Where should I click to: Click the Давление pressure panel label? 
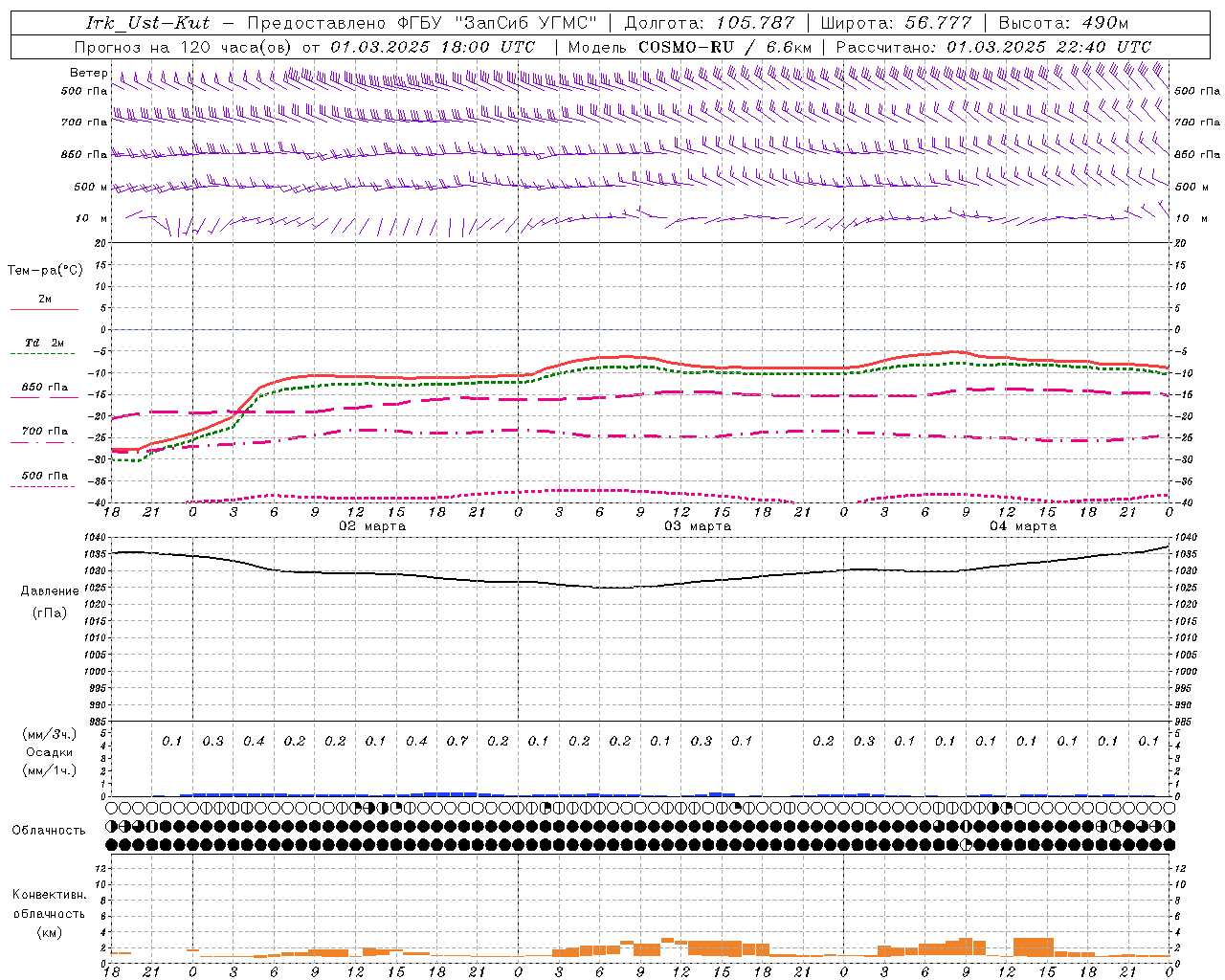point(50,591)
